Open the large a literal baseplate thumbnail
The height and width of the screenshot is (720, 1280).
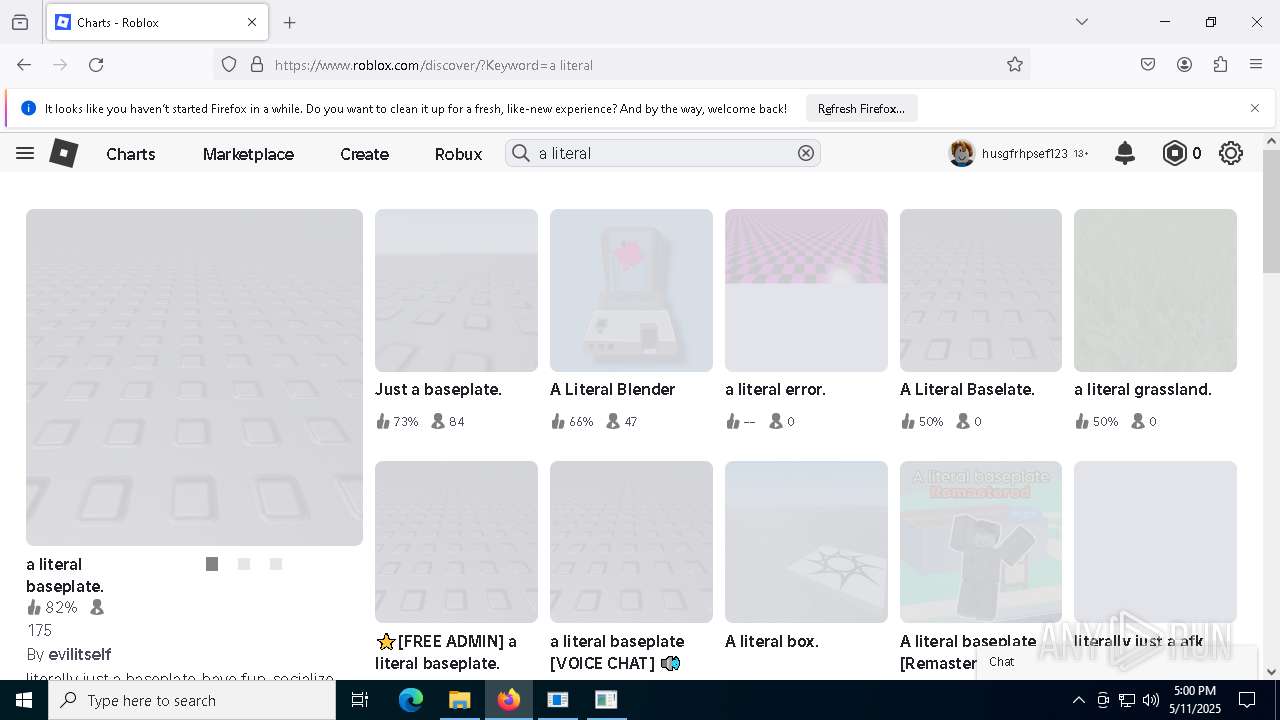click(194, 377)
